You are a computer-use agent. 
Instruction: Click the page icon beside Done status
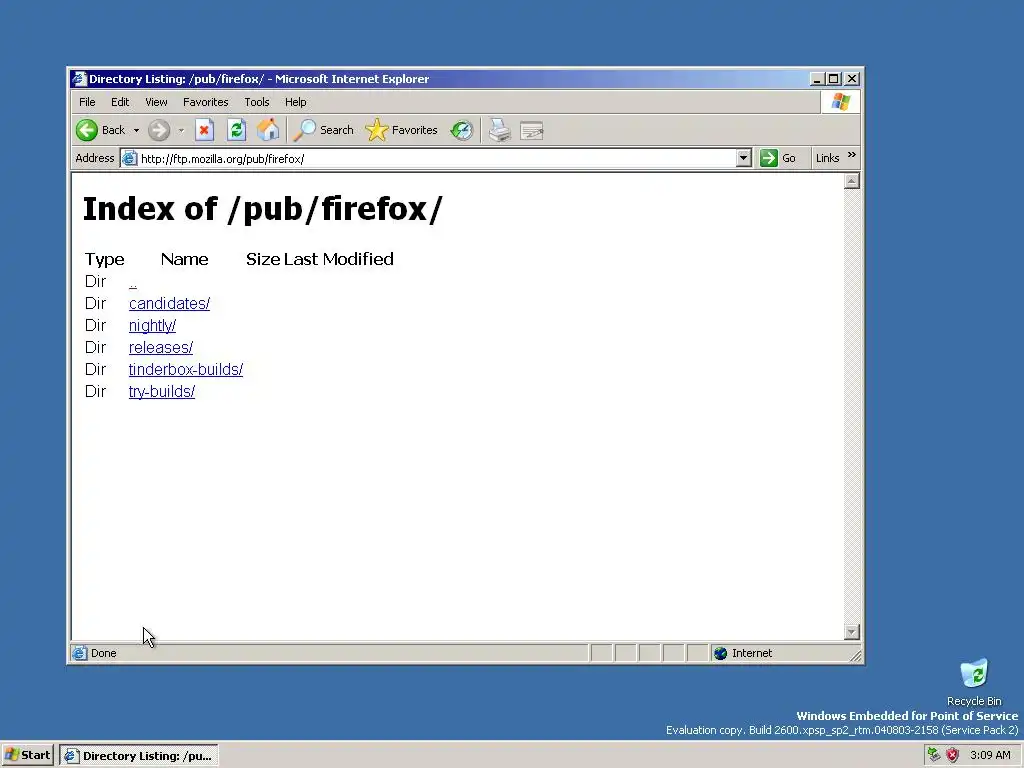coord(80,653)
